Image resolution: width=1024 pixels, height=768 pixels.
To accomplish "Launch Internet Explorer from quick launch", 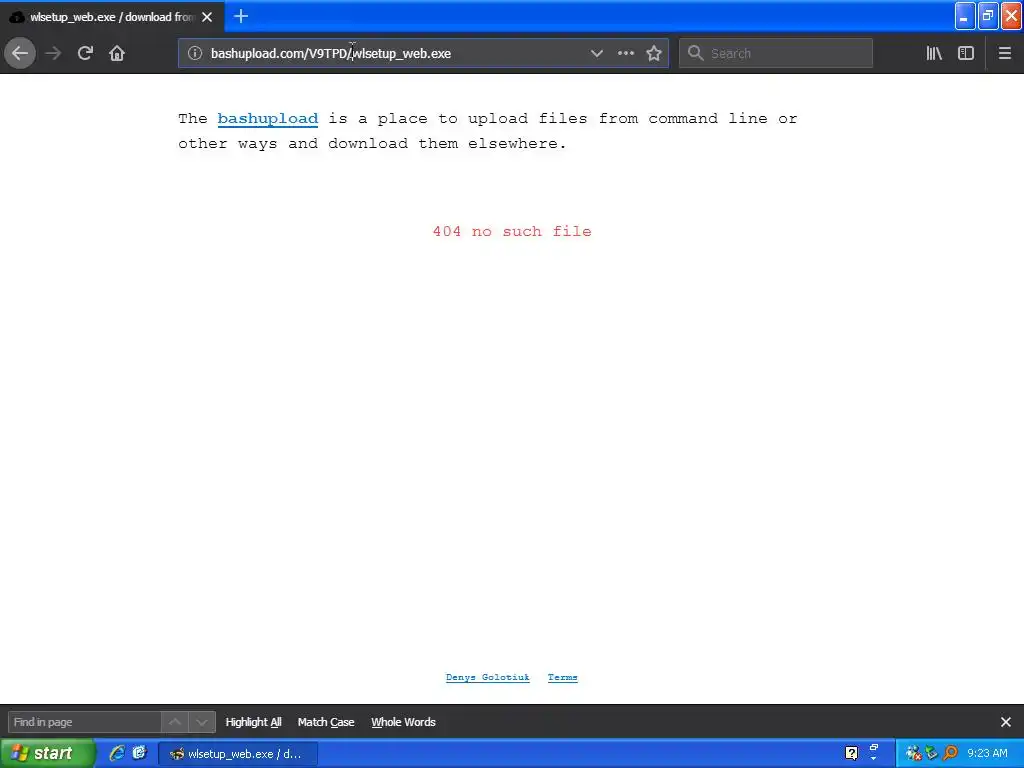I will coord(117,753).
